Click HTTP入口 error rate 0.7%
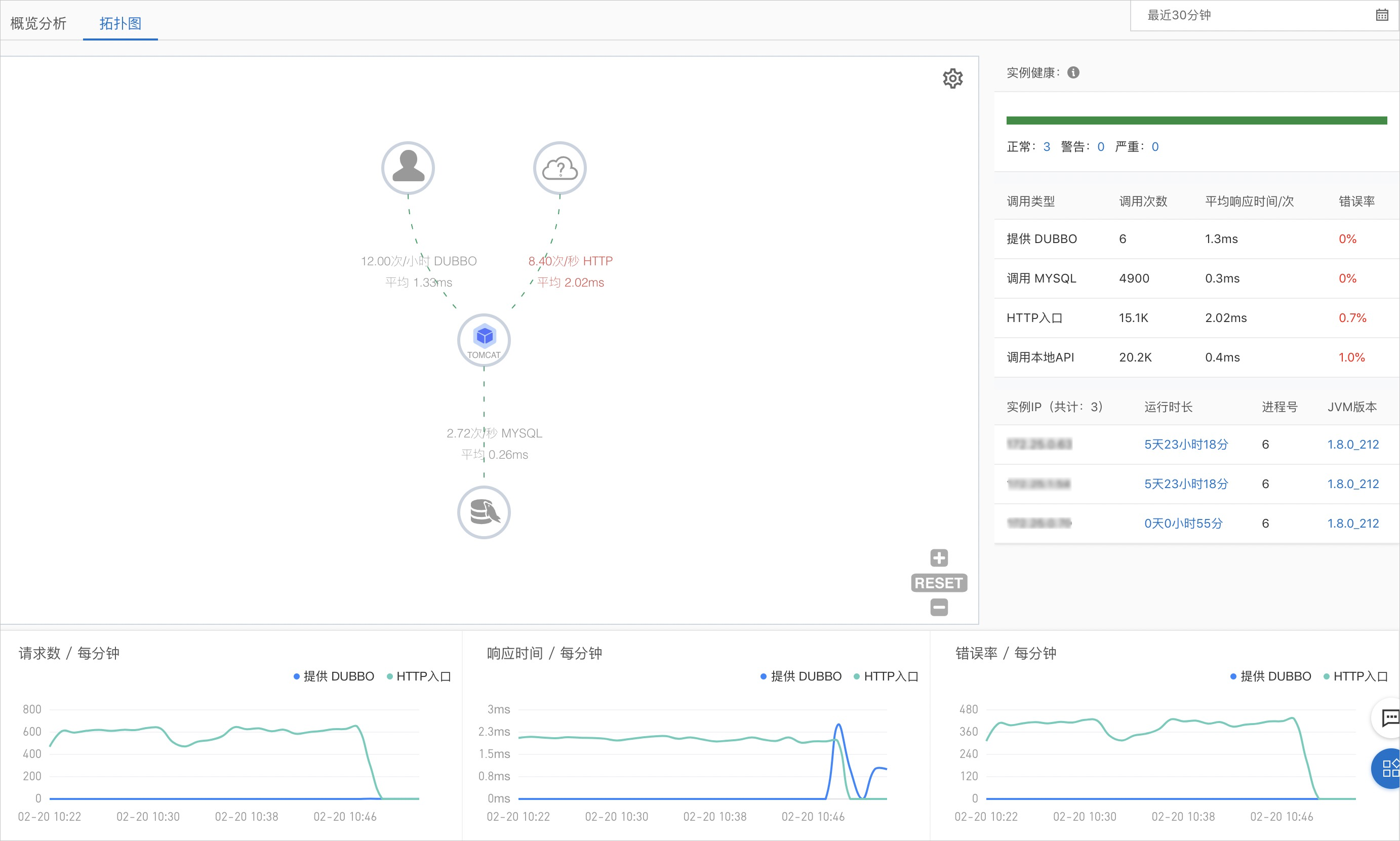Screen dimensions: 1400x841 tap(1352, 318)
